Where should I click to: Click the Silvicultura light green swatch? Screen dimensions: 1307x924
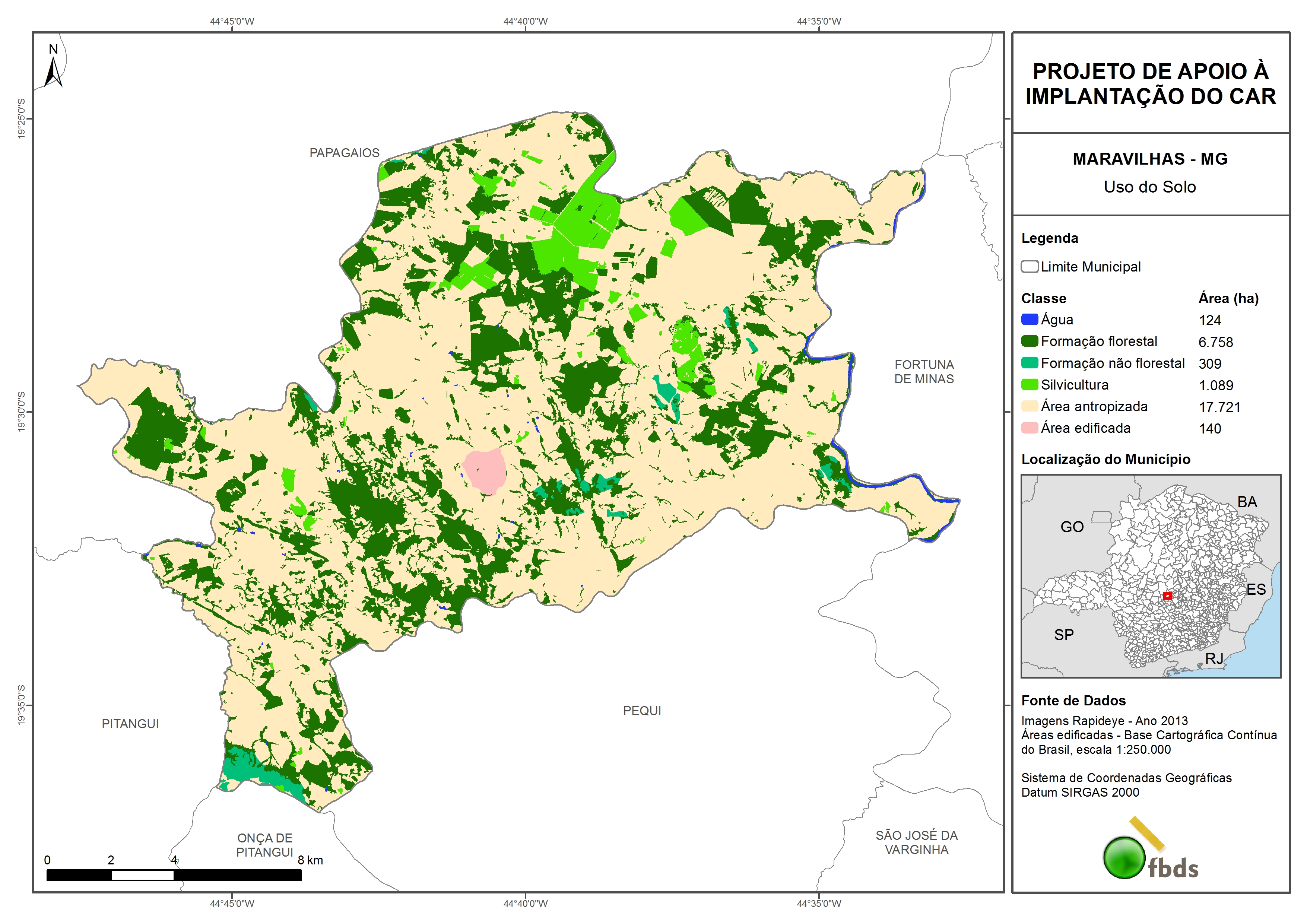(1029, 384)
